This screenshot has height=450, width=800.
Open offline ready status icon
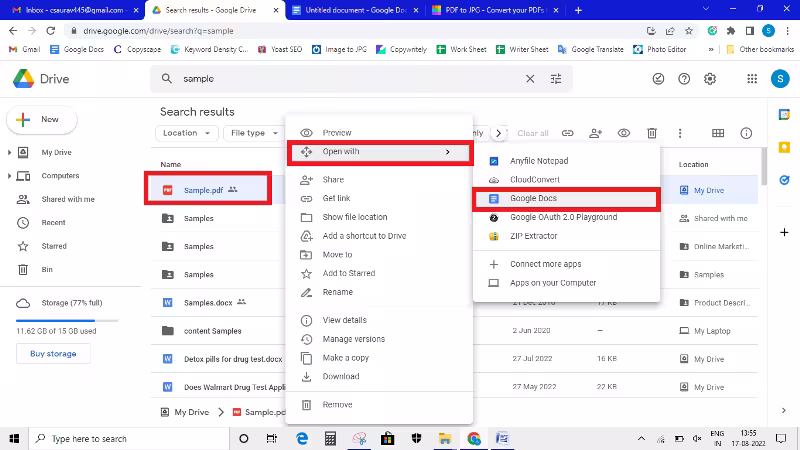tap(658, 79)
